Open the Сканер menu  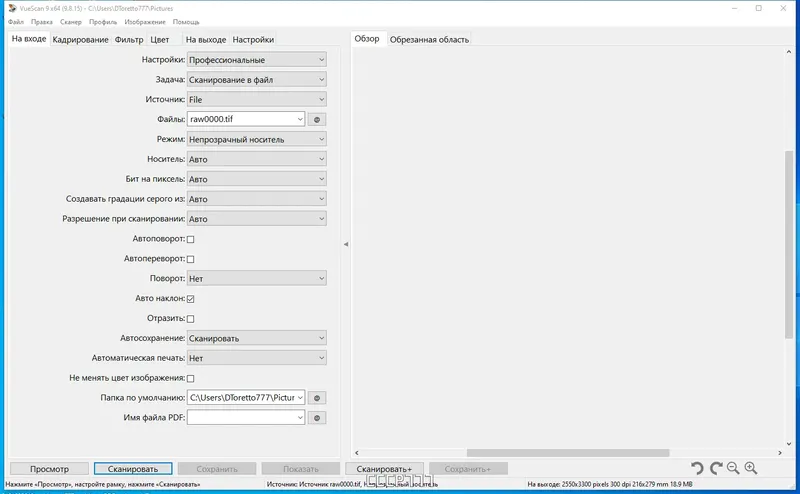pyautogui.click(x=71, y=22)
